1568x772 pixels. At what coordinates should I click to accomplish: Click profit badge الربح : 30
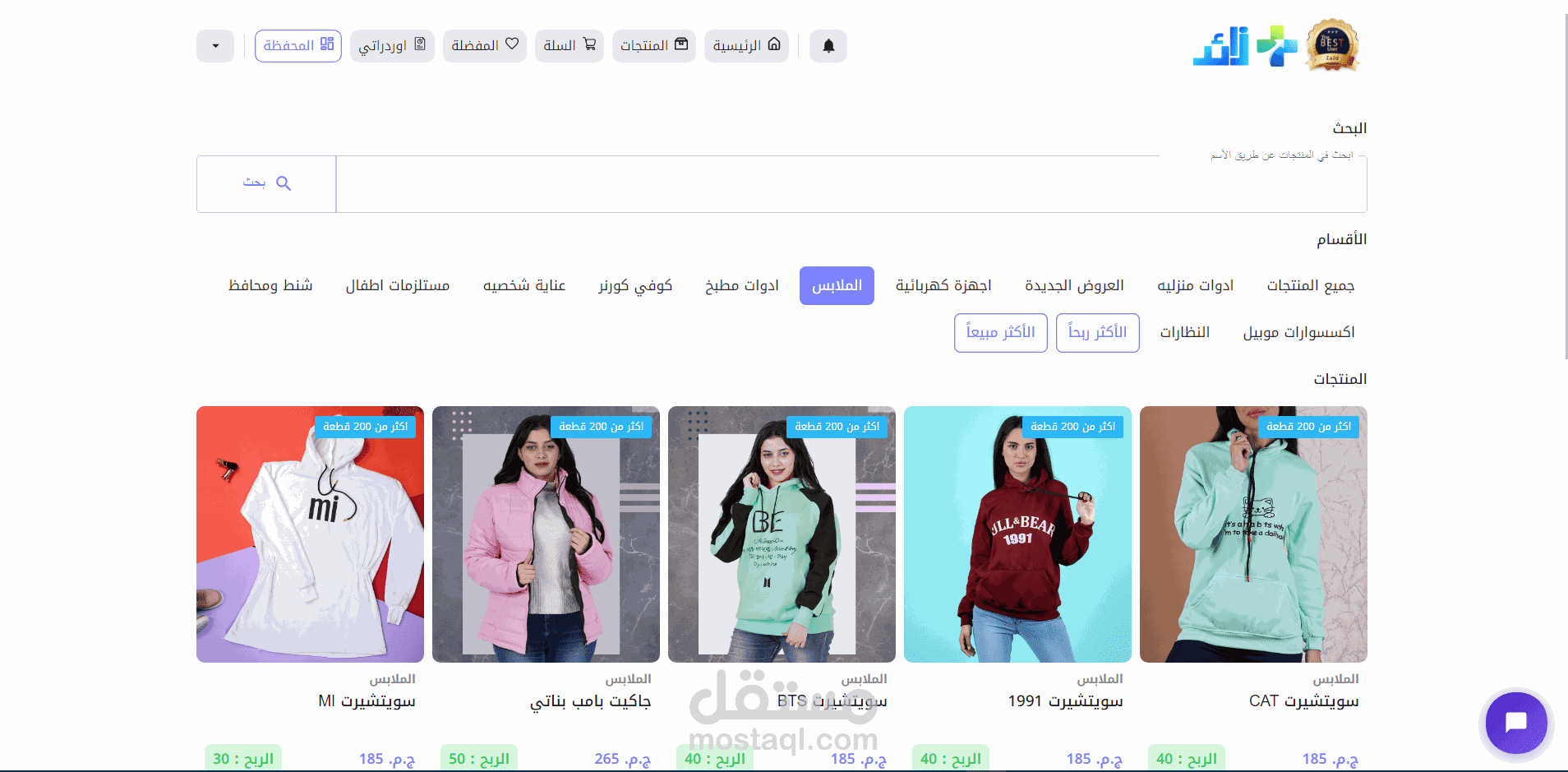[x=243, y=759]
